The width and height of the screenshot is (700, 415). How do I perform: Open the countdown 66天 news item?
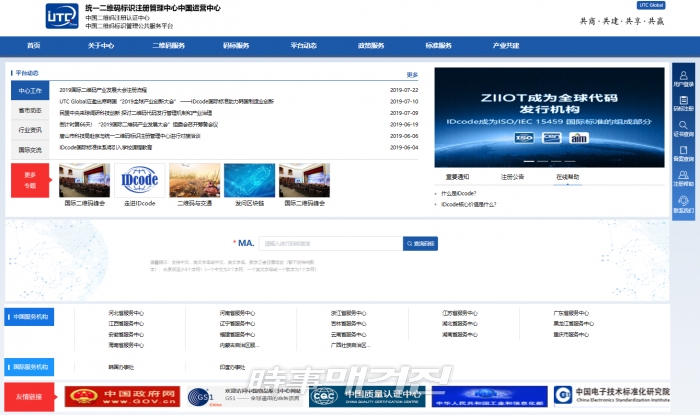(138, 124)
